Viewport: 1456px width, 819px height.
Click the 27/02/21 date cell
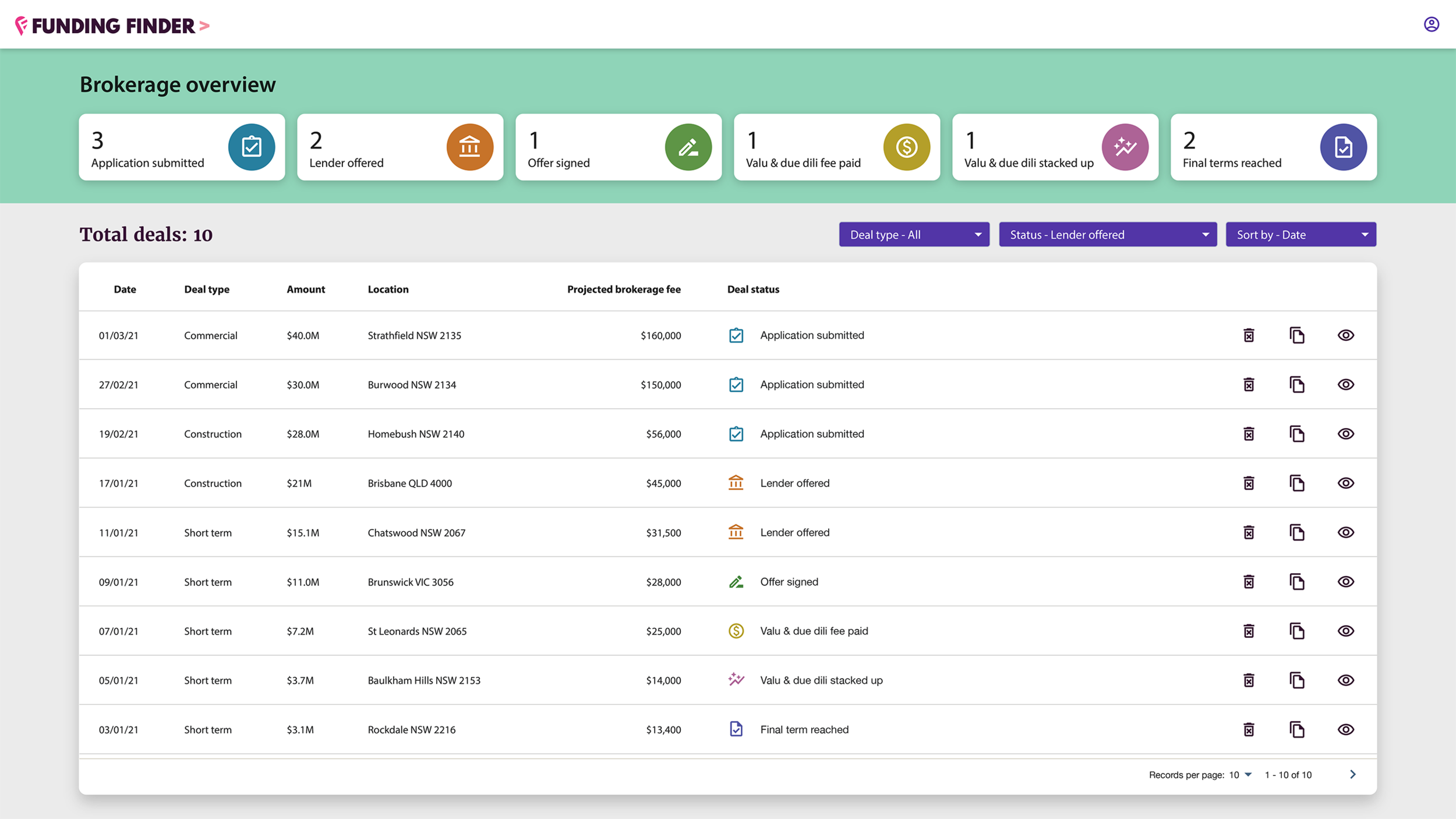(119, 385)
